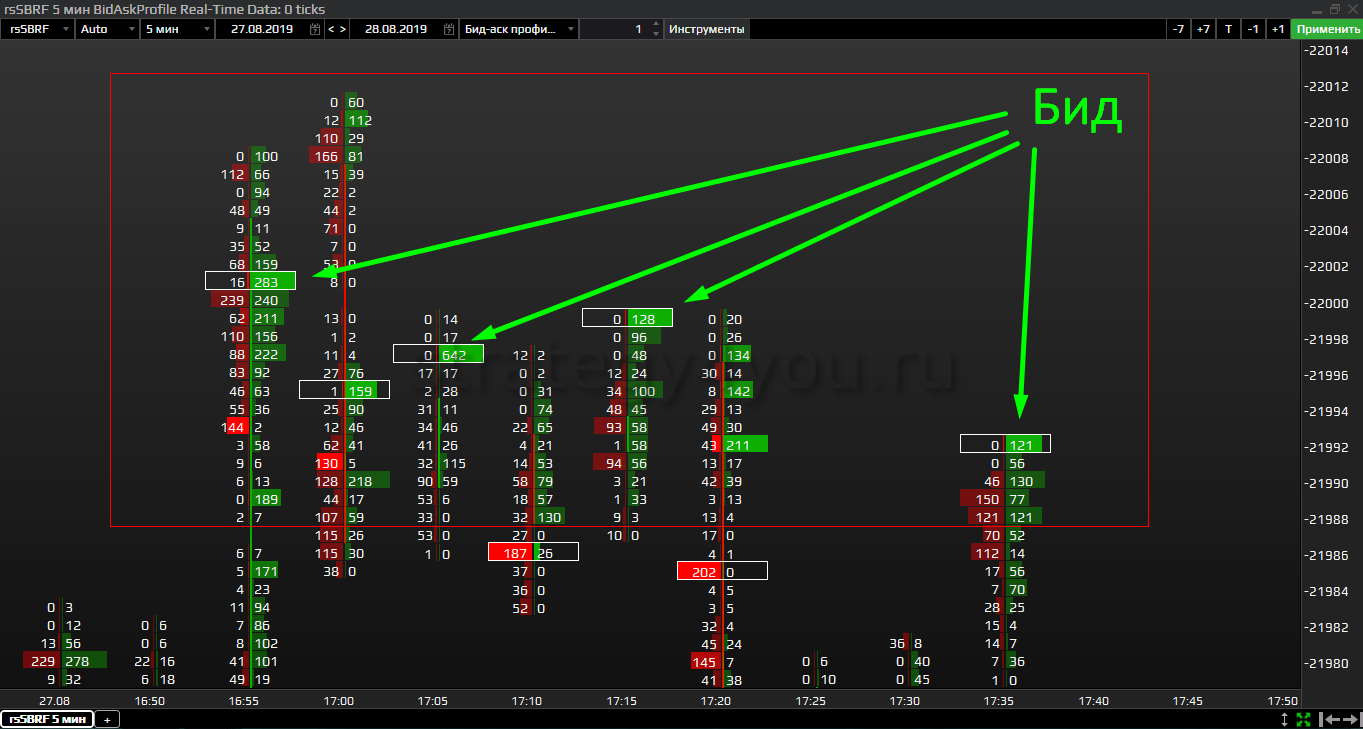Click the -7 days button
This screenshot has height=729, width=1363.
(1179, 29)
